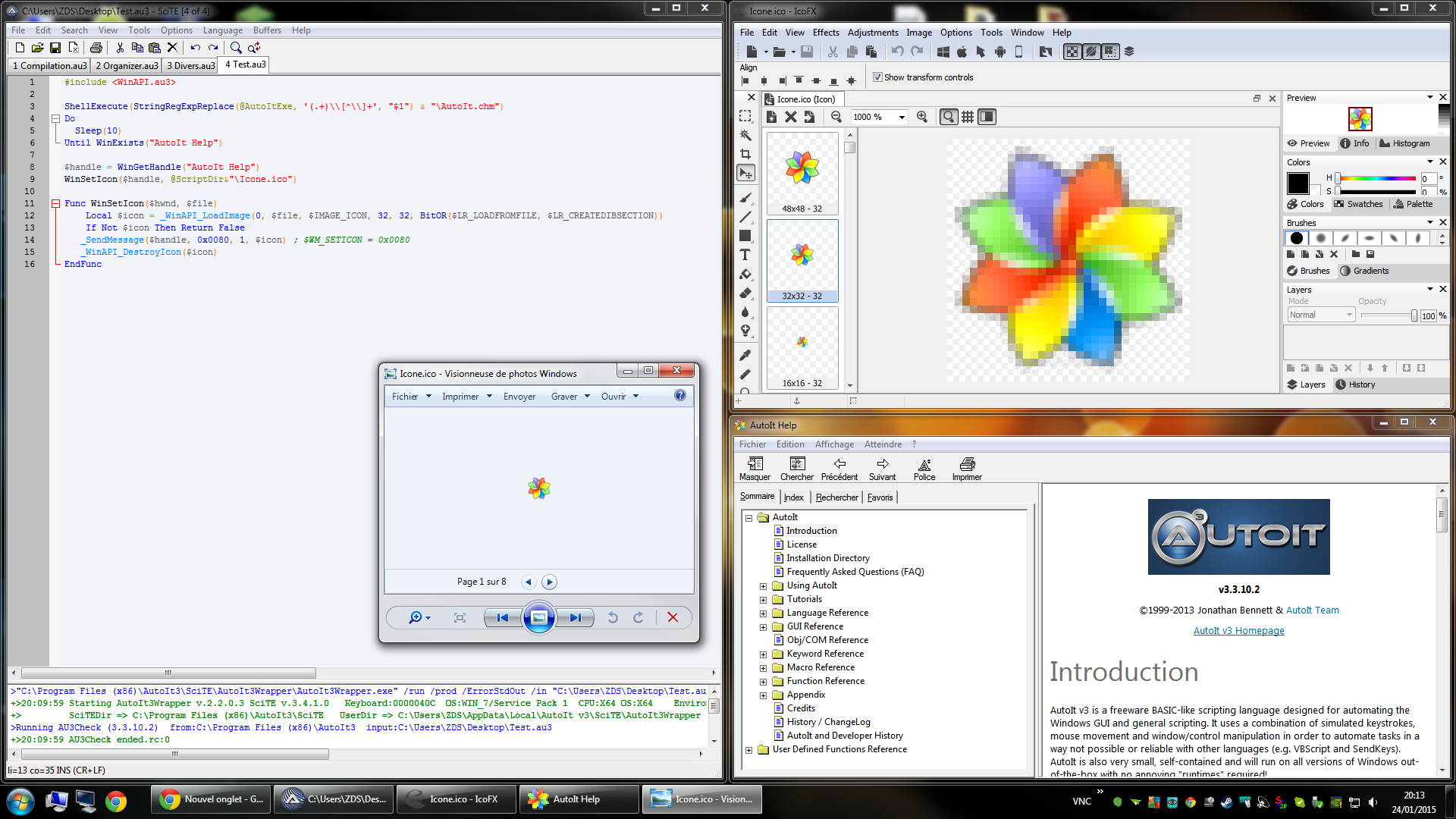Viewport: 1456px width, 819px height.
Task: Toggle the grid display button in IcoFX
Action: pyautogui.click(x=968, y=117)
